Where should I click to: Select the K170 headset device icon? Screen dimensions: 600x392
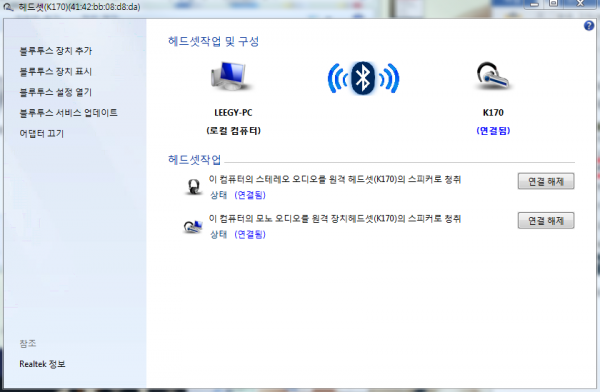coord(492,76)
